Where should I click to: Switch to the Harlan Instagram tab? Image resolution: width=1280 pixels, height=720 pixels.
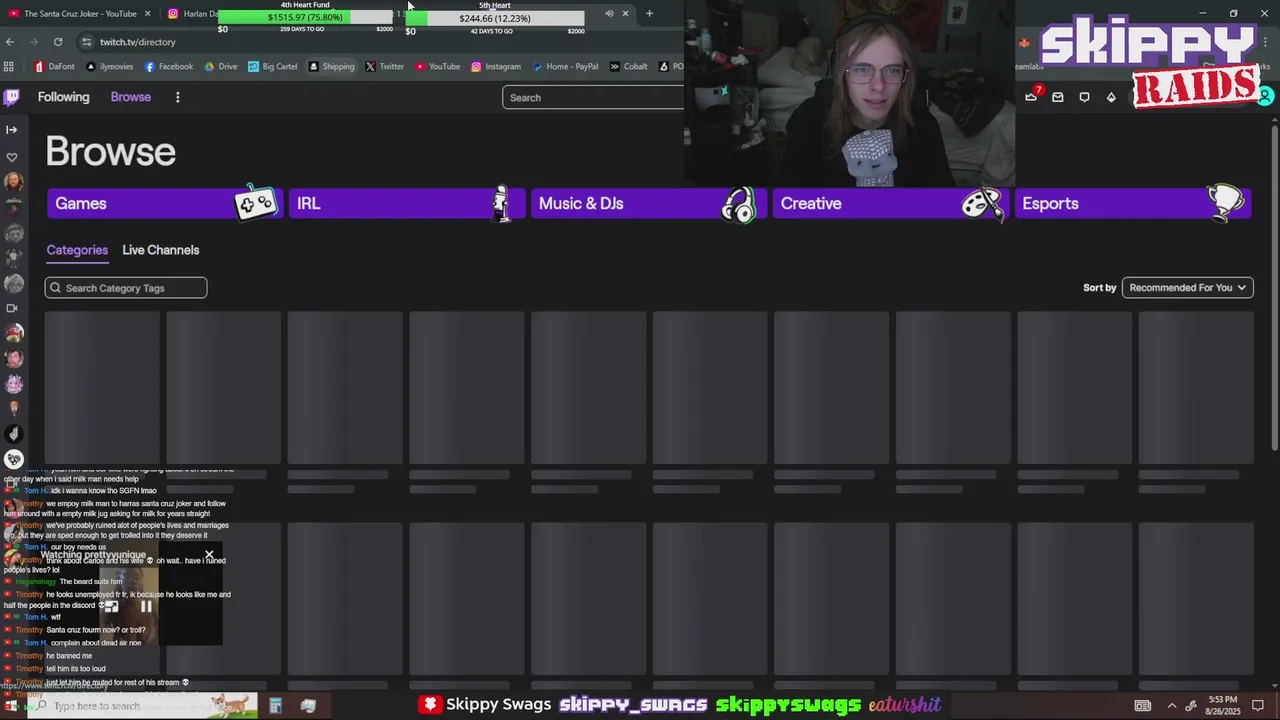192,13
